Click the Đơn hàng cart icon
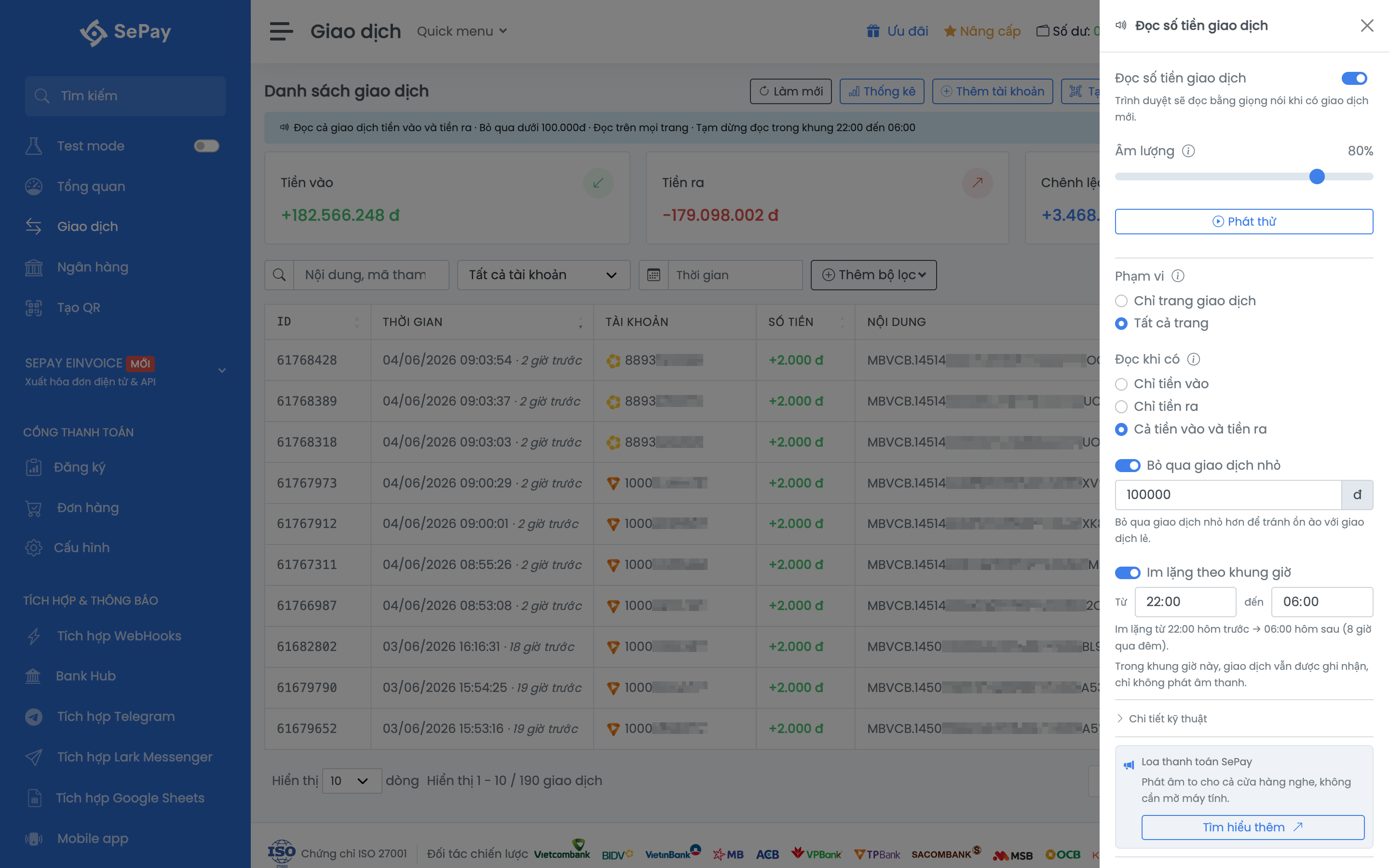The width and height of the screenshot is (1389, 868). (34, 508)
